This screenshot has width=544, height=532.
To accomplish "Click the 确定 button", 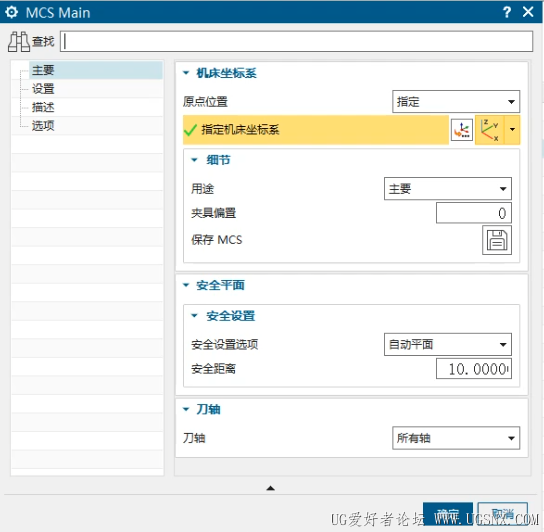I will click(448, 514).
